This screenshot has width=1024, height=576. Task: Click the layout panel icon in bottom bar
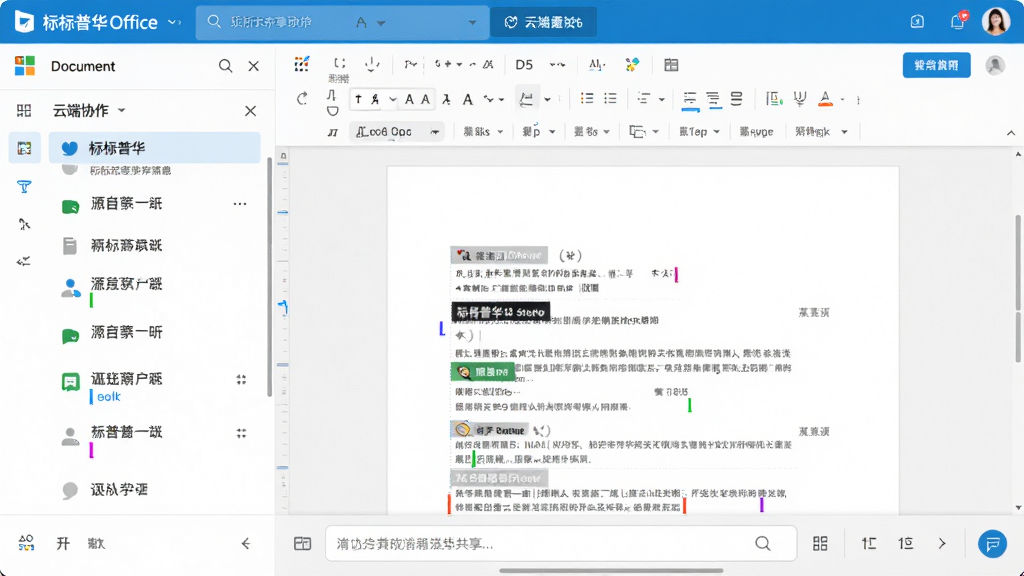pyautogui.click(x=302, y=543)
